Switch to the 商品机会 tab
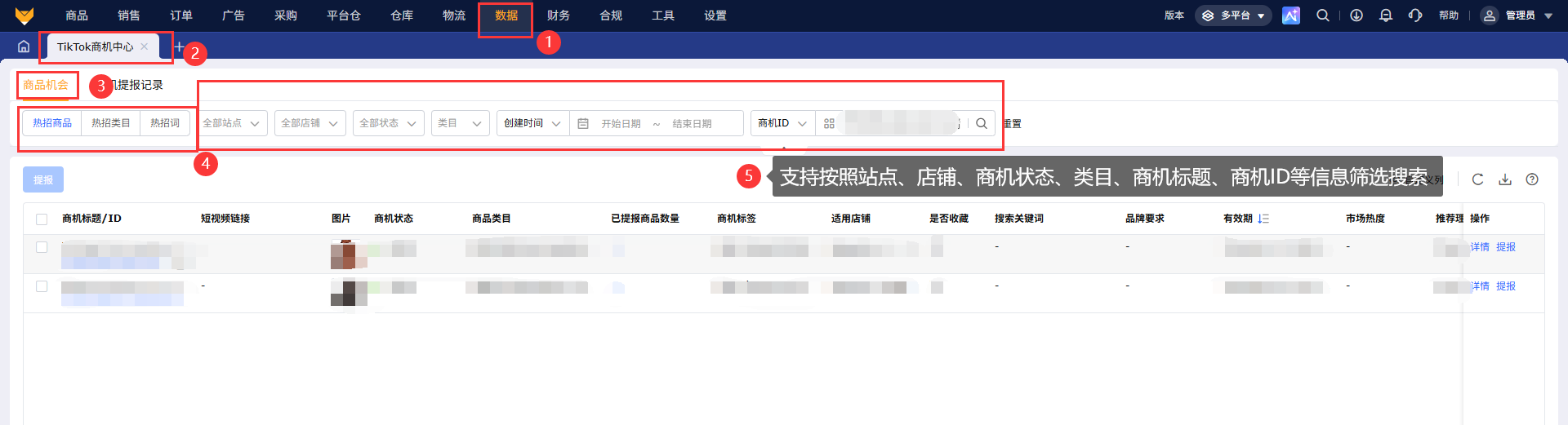The width and height of the screenshot is (1568, 425). tap(46, 85)
